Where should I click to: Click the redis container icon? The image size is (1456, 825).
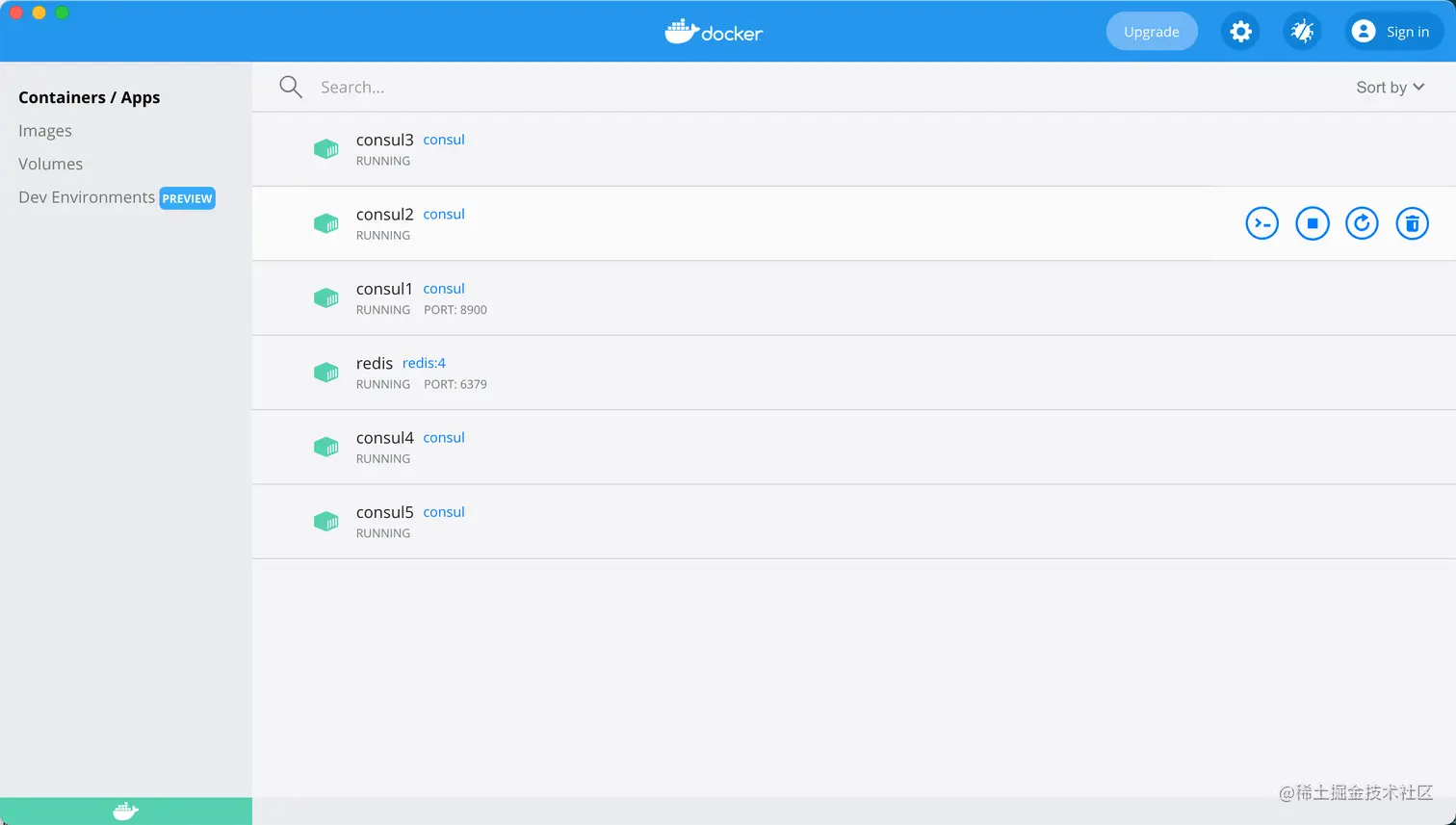tap(326, 373)
